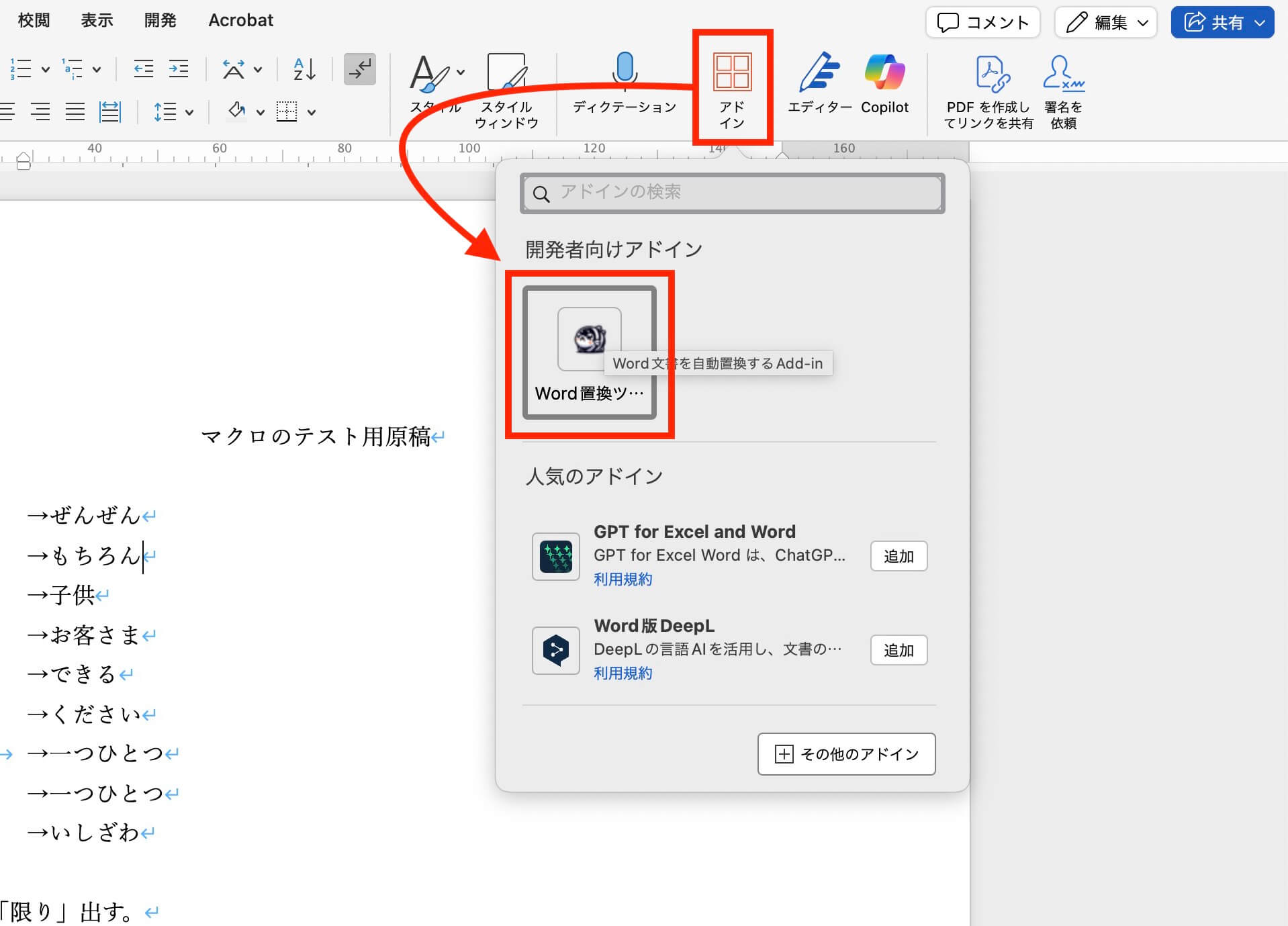Viewport: 1288px width, 926px height.
Task: Click the title マクロのテスト用原稿
Action: pos(316,437)
